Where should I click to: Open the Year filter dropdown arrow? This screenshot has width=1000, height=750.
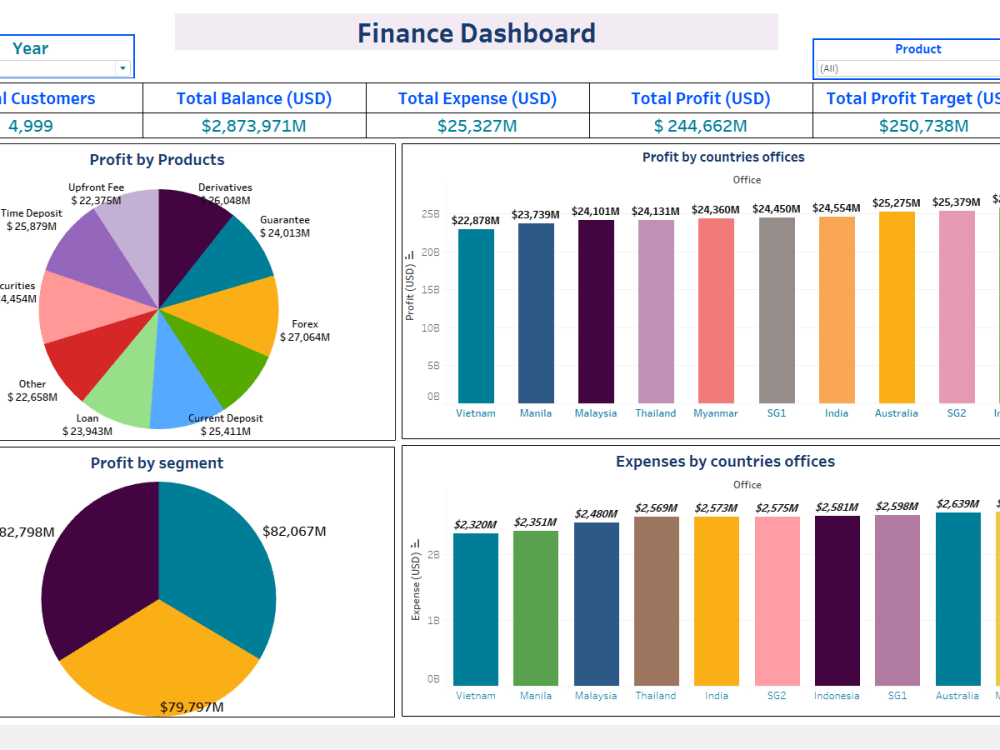click(x=122, y=66)
